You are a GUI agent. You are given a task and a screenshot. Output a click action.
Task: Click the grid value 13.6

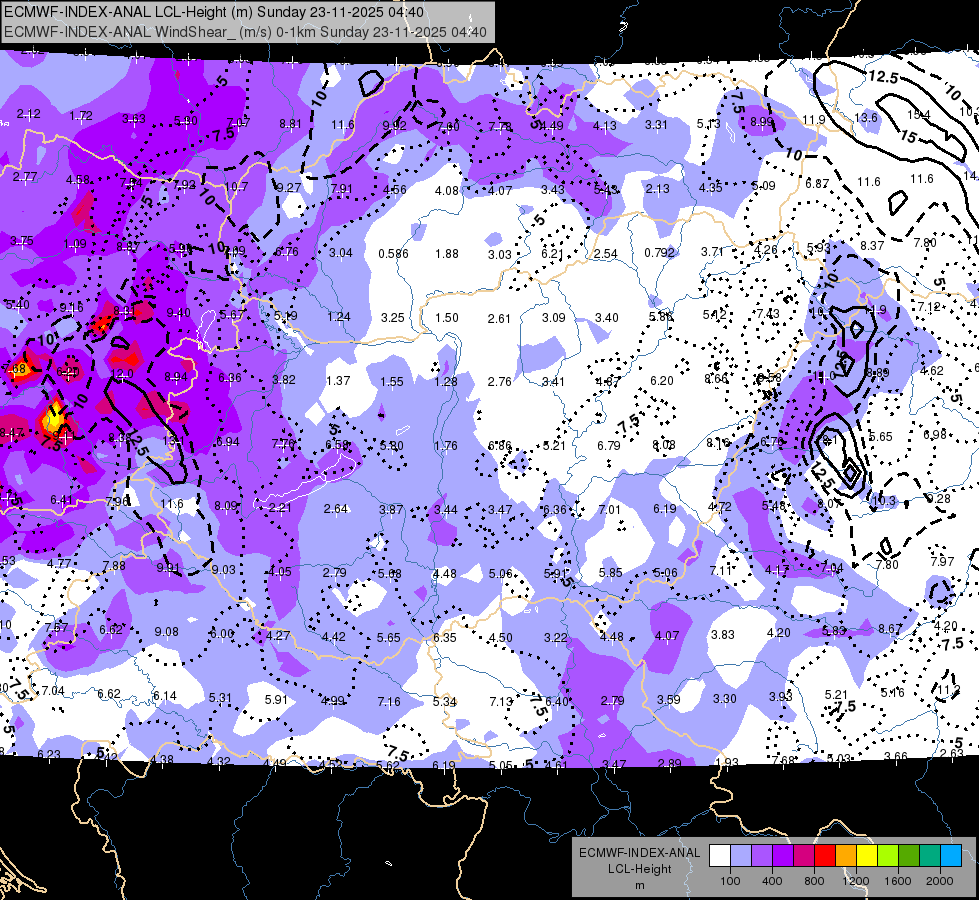(866, 117)
